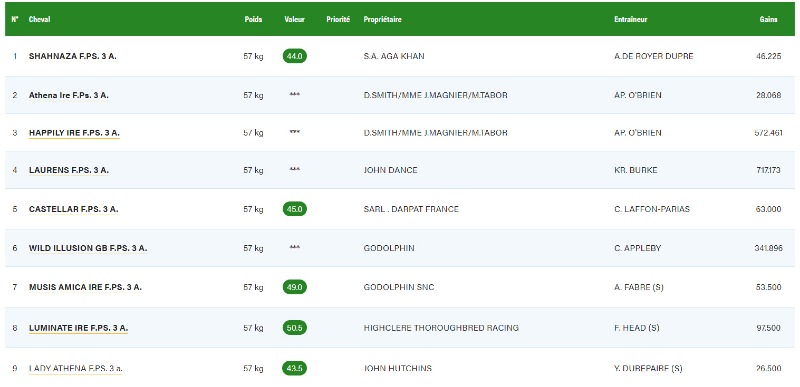The width and height of the screenshot is (800, 387).
Task: Click the green 50.5 value badge
Action: pyautogui.click(x=294, y=328)
